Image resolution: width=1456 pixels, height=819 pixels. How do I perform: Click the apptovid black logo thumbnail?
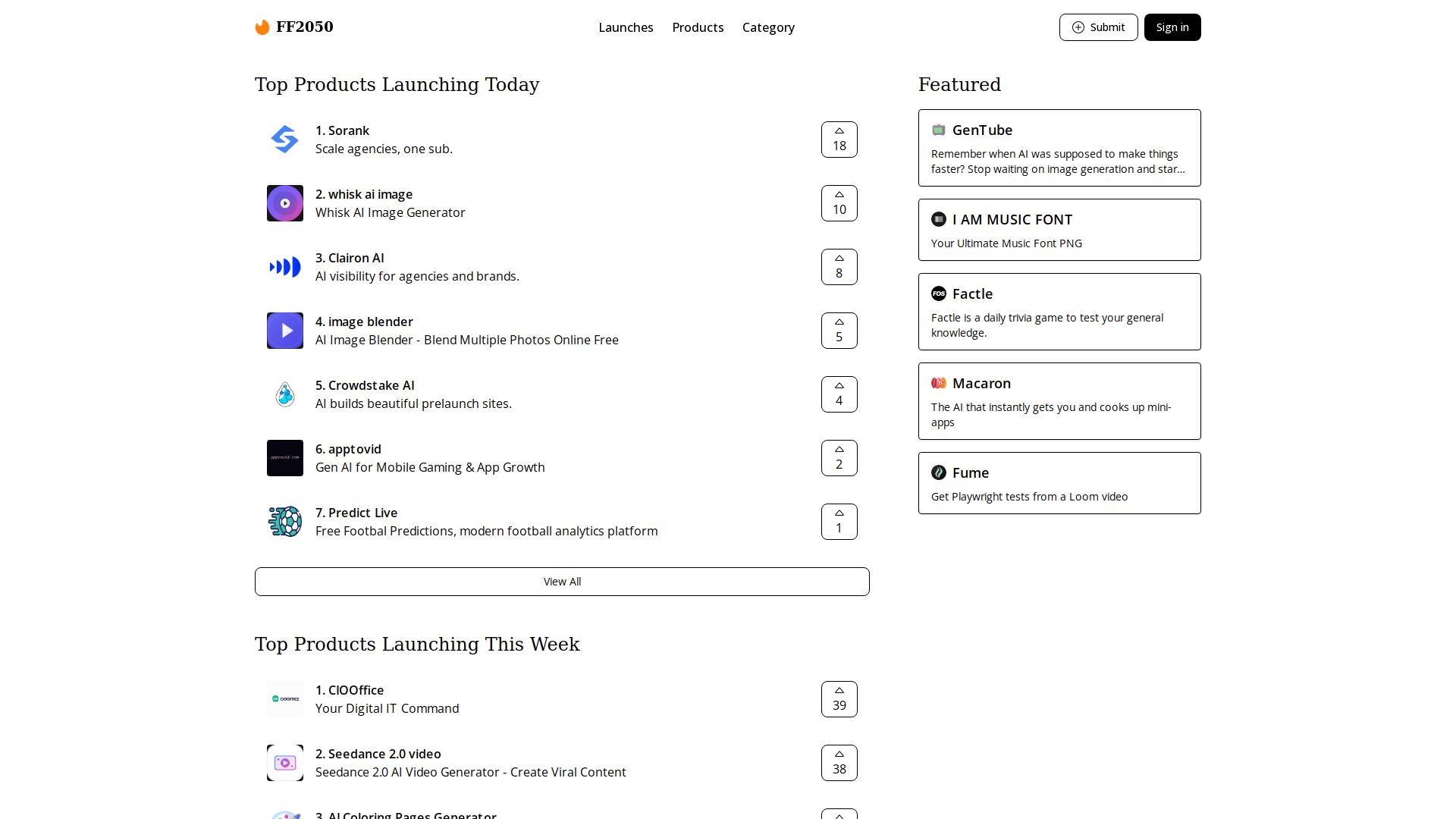285,458
